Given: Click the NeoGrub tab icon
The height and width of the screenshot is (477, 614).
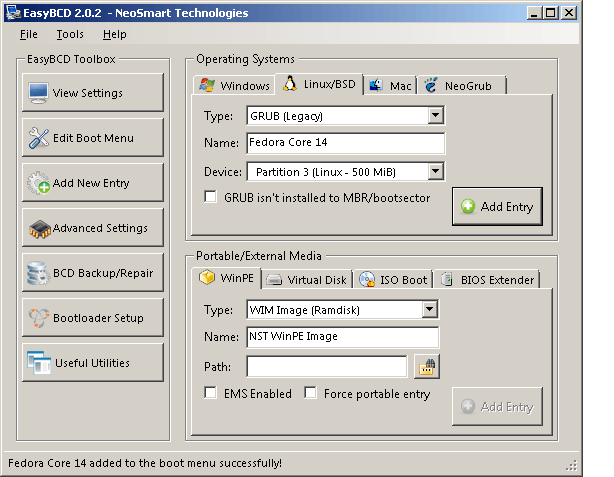Looking at the screenshot, I should coord(431,85).
